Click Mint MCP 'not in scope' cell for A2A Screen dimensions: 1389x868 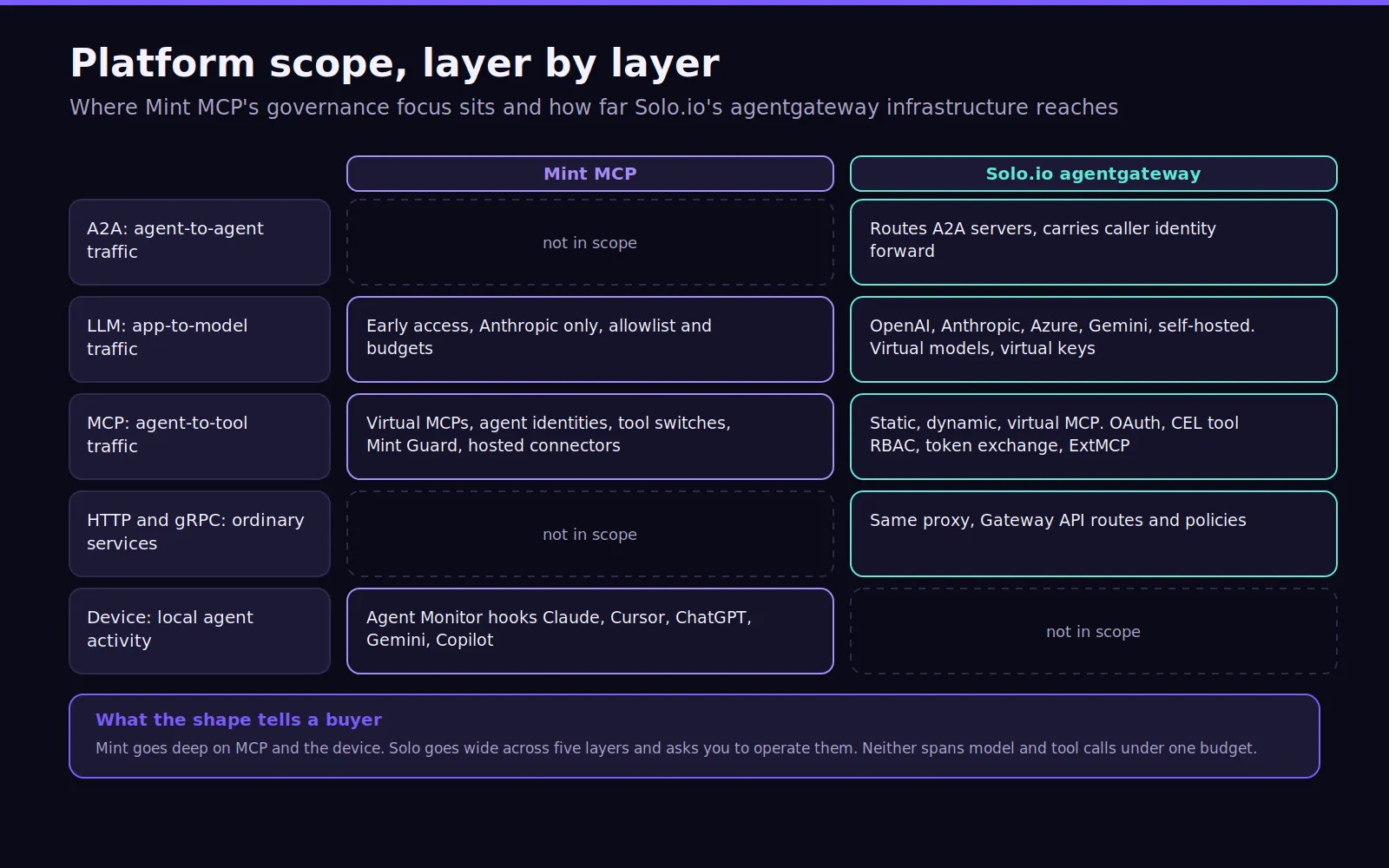[x=590, y=242]
